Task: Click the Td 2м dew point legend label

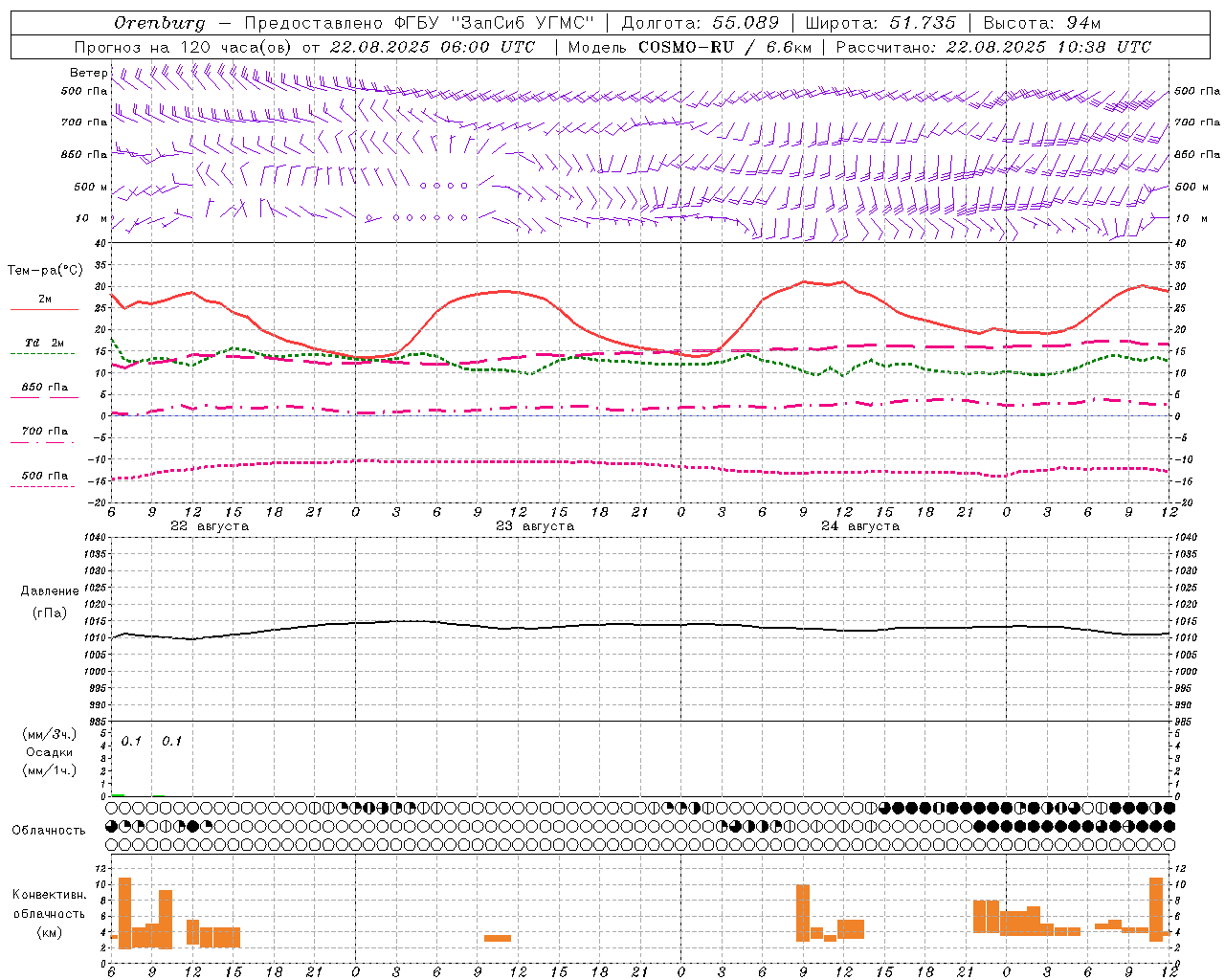Action: [x=45, y=343]
